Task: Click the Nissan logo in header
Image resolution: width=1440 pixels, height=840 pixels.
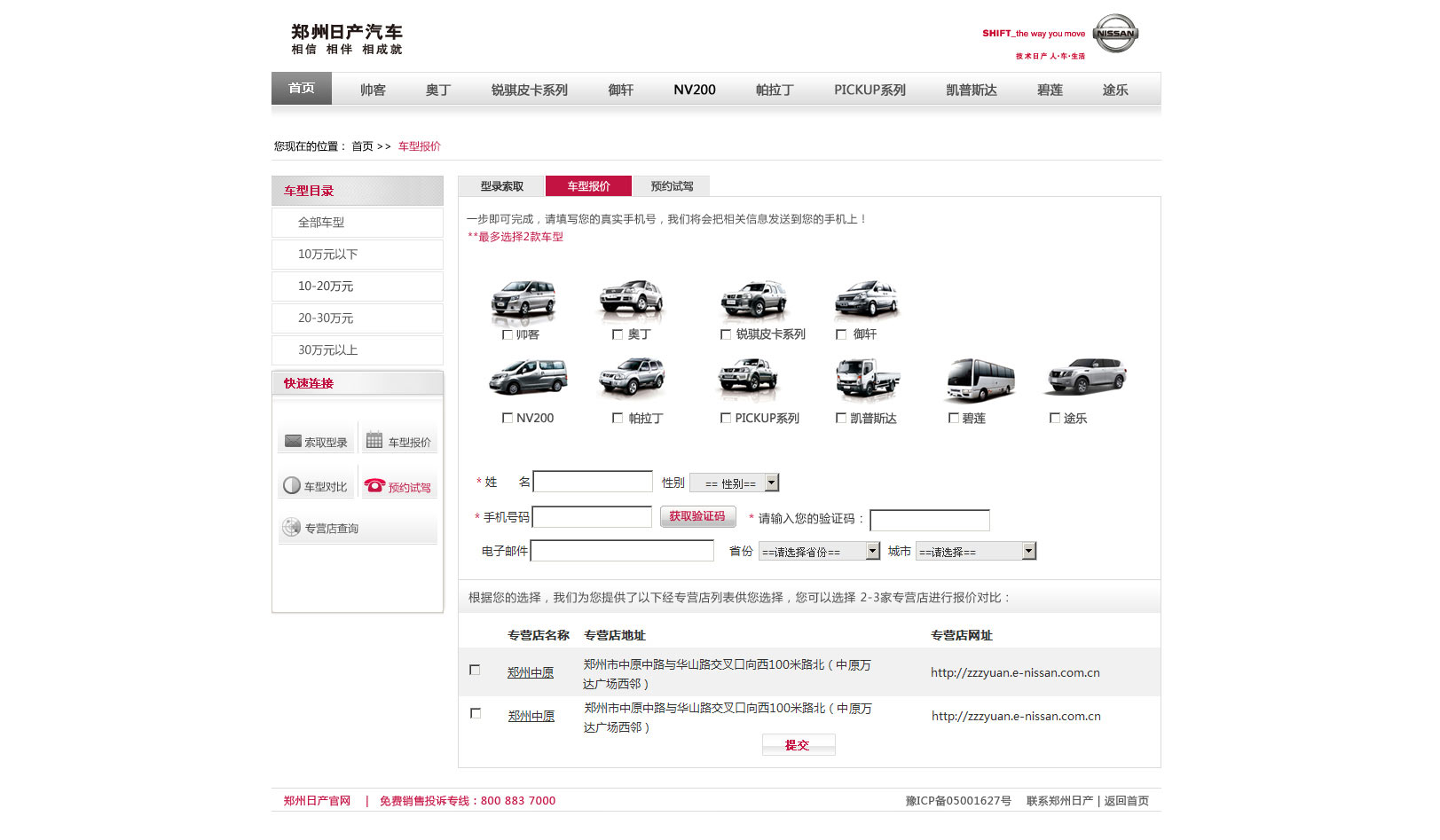Action: click(x=1114, y=34)
